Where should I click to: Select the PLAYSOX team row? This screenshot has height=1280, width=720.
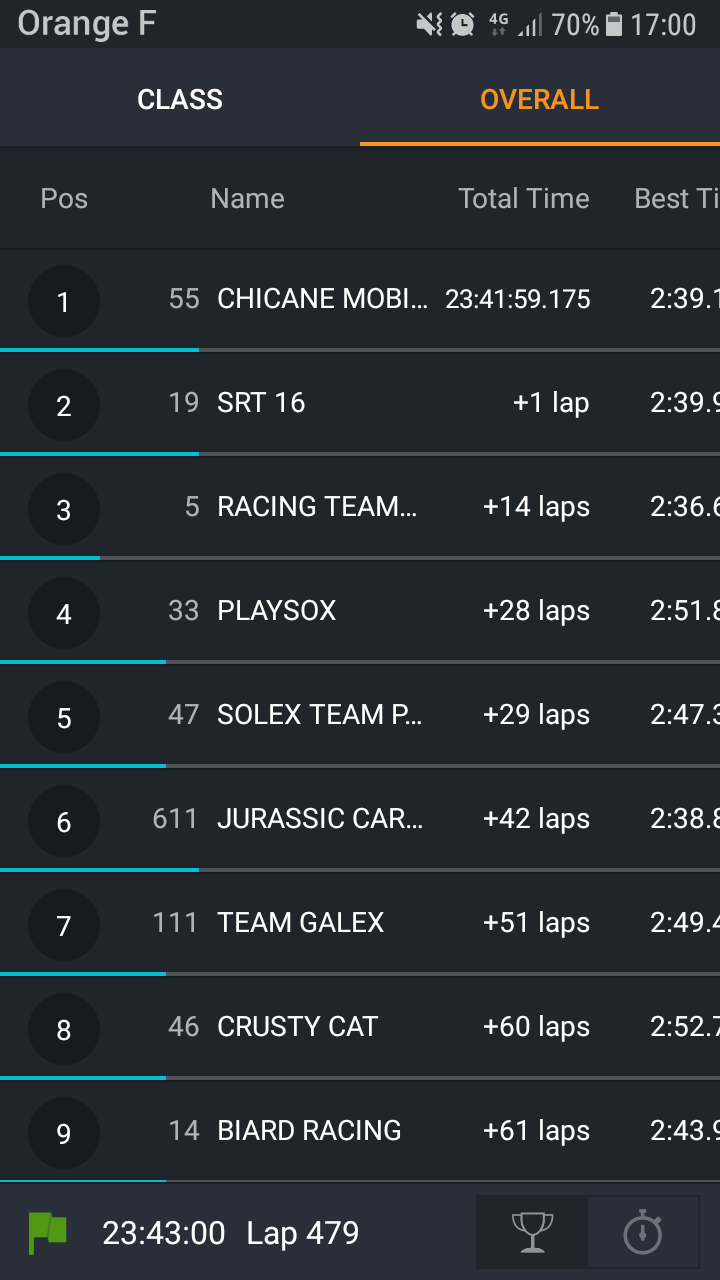pyautogui.click(x=277, y=611)
